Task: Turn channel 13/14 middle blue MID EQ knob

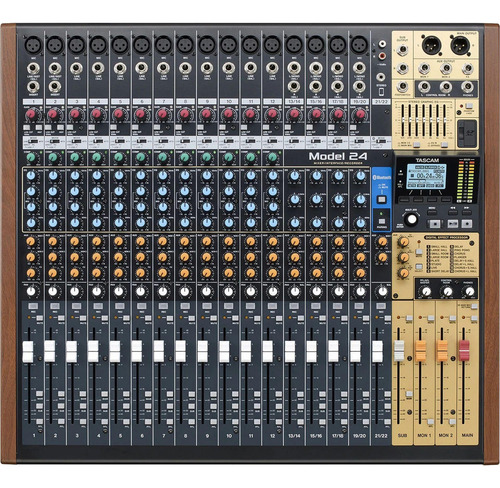Action: coord(295,199)
